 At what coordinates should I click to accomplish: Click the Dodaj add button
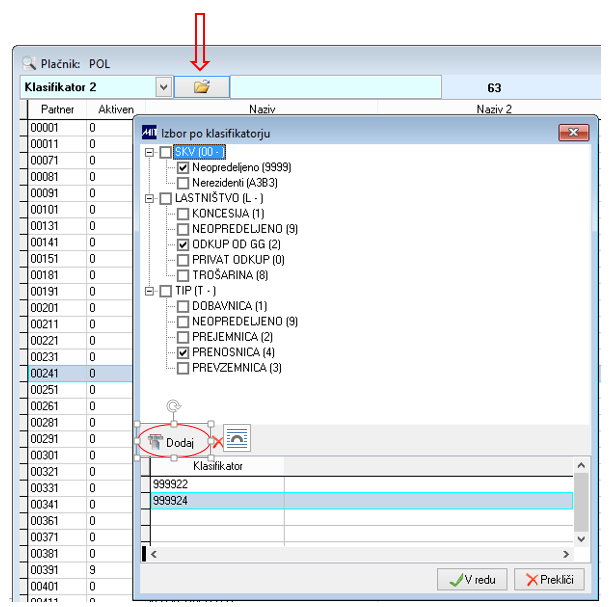point(174,442)
